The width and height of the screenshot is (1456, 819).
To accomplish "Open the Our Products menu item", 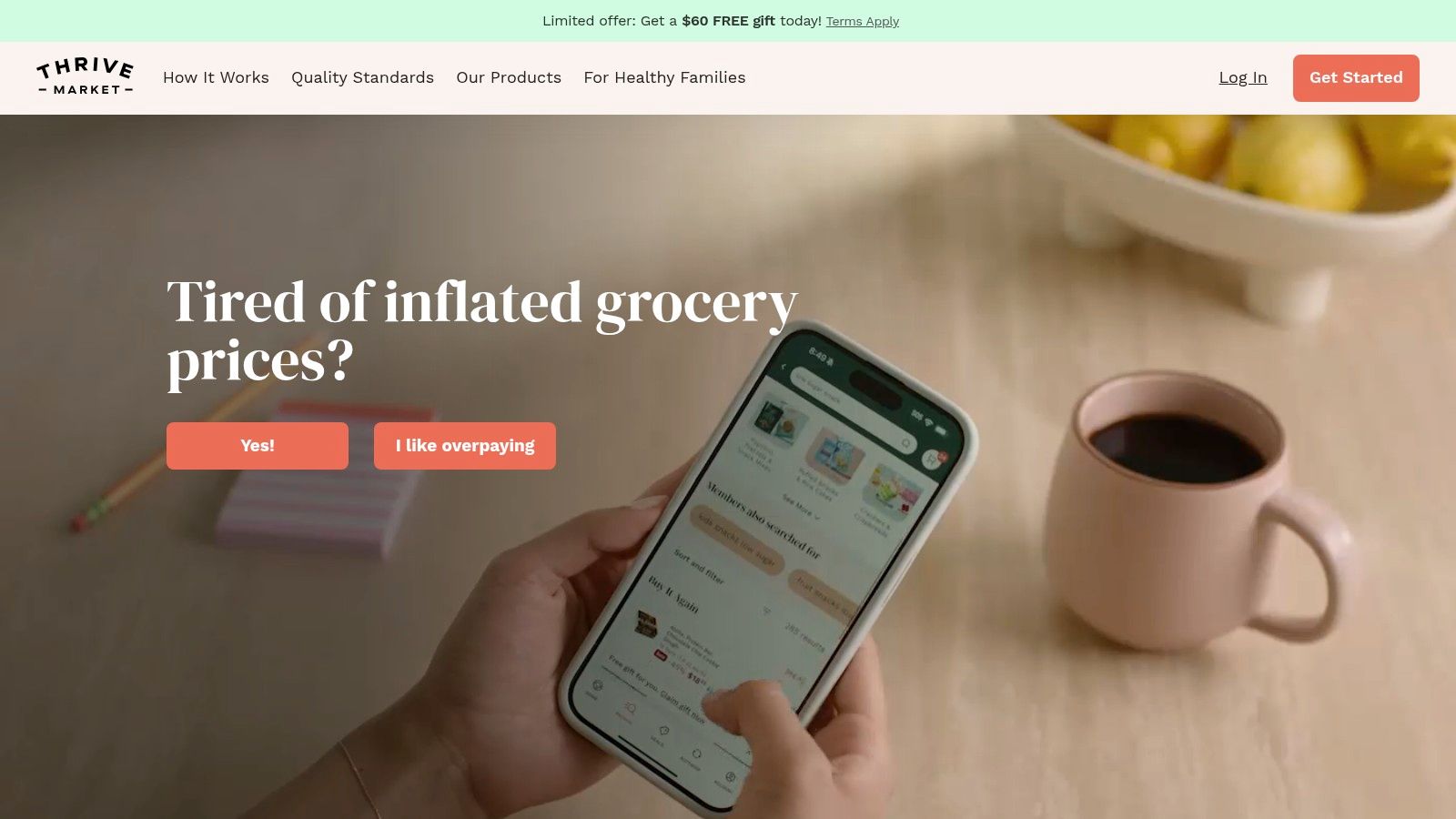I will click(509, 77).
